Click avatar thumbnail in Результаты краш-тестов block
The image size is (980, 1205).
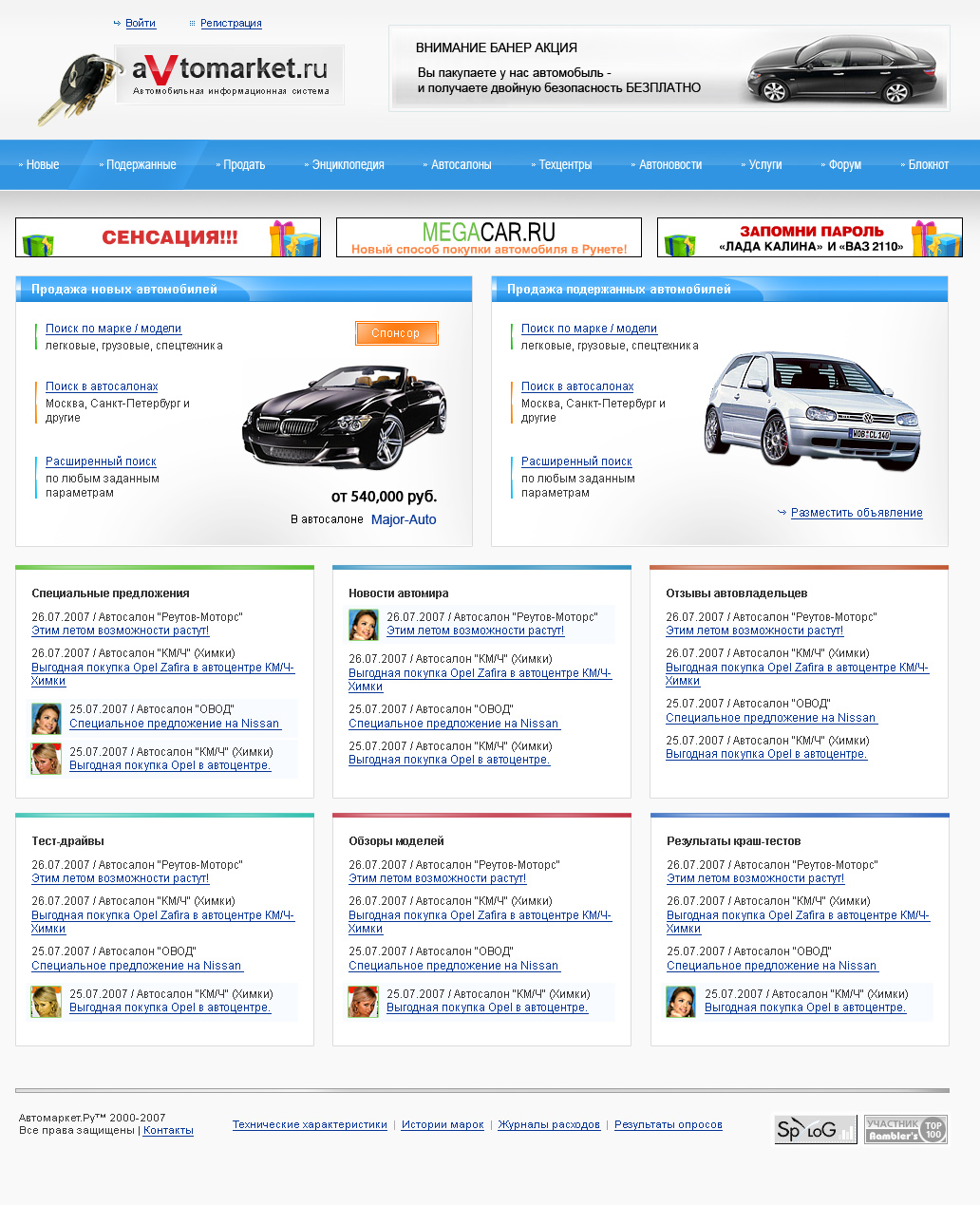[681, 1002]
